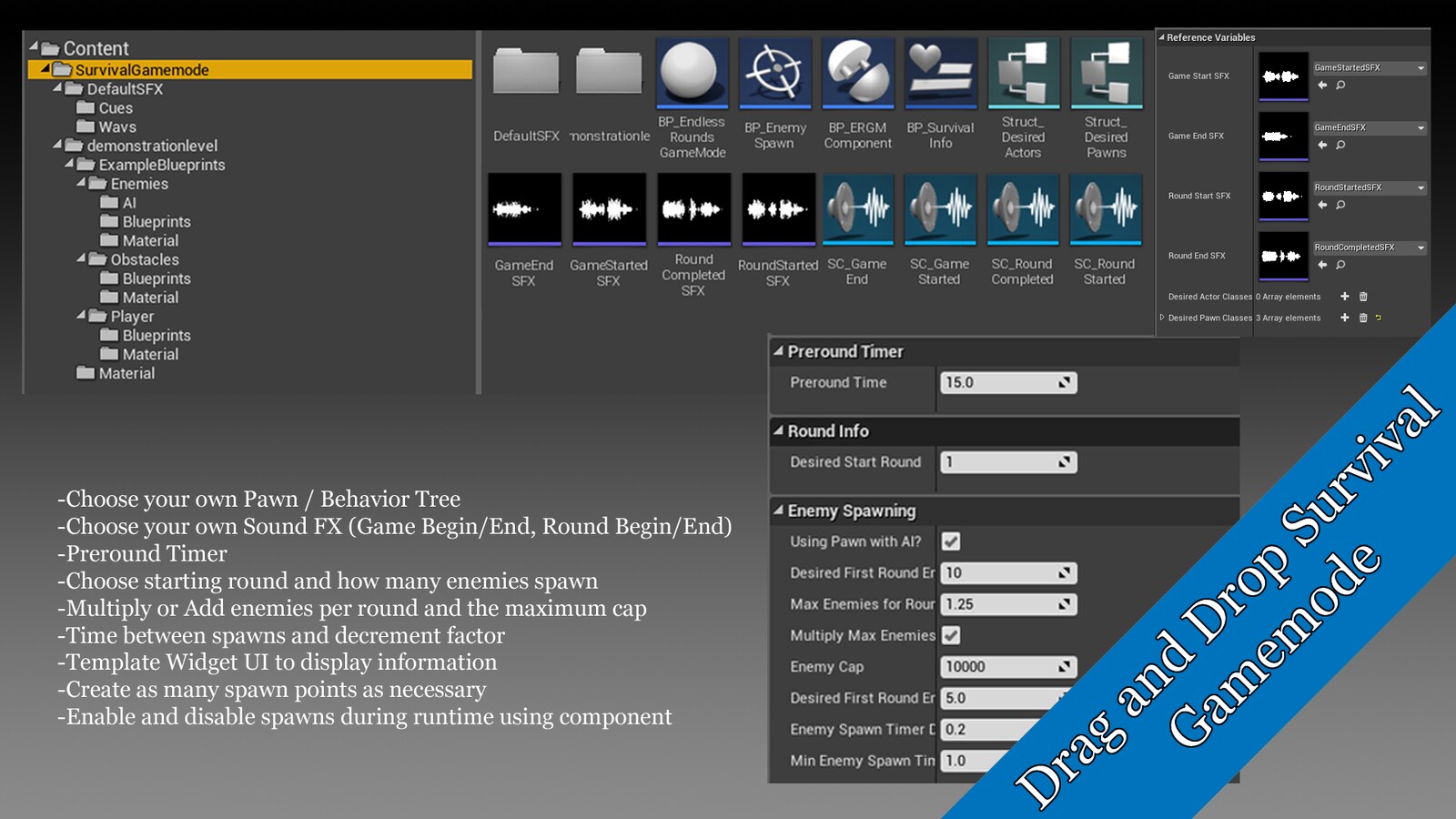Select the SC_Game Started sound cue
This screenshot has height=819, width=1456.
tap(940, 209)
